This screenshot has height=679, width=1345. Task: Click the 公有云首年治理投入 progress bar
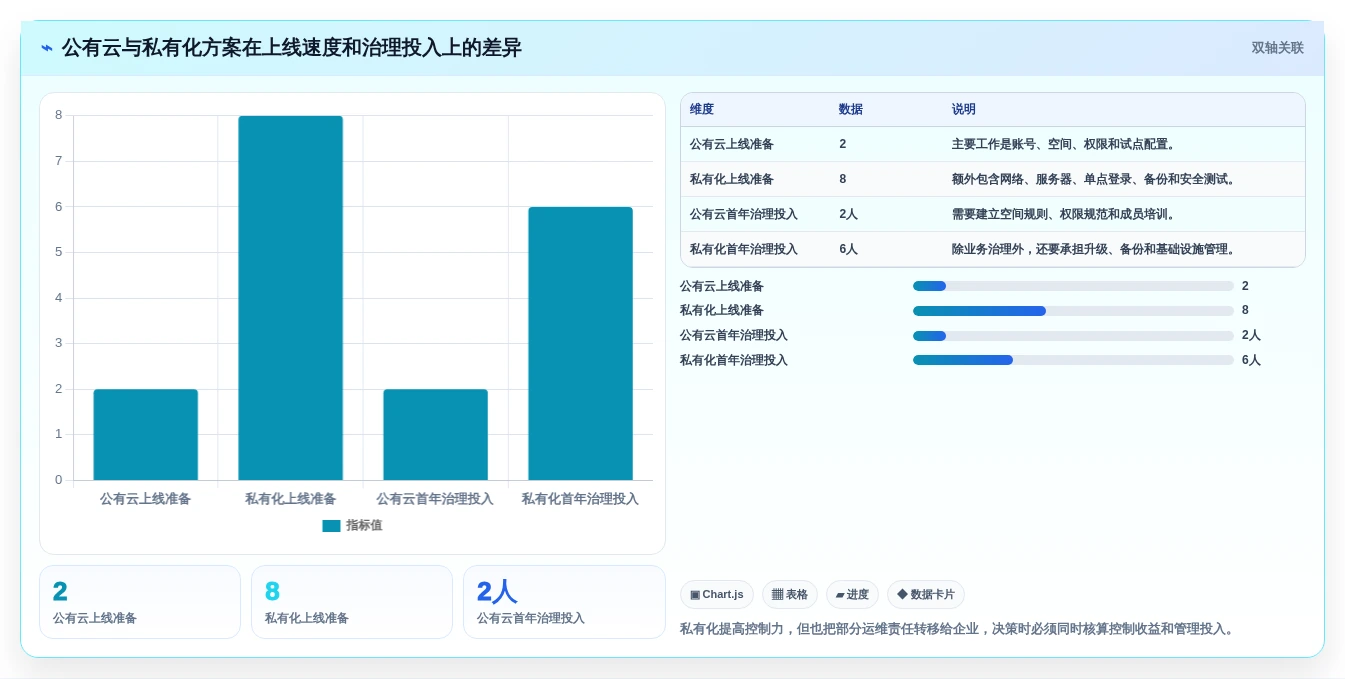tap(1073, 336)
